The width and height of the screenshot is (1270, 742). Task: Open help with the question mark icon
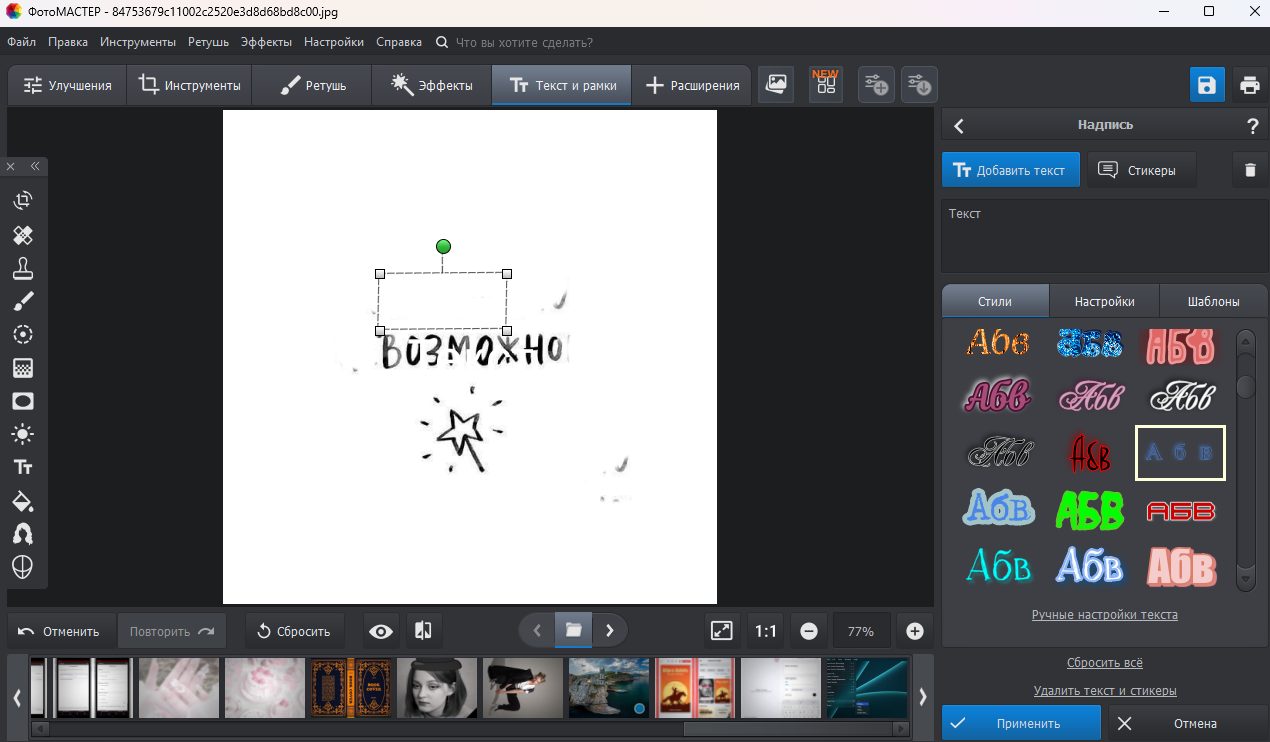click(x=1252, y=126)
